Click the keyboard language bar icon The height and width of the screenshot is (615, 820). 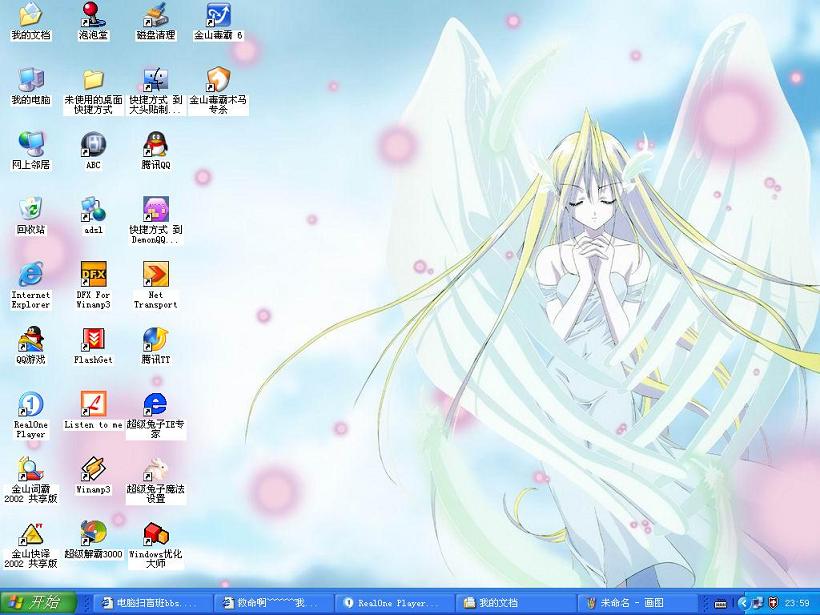point(721,603)
